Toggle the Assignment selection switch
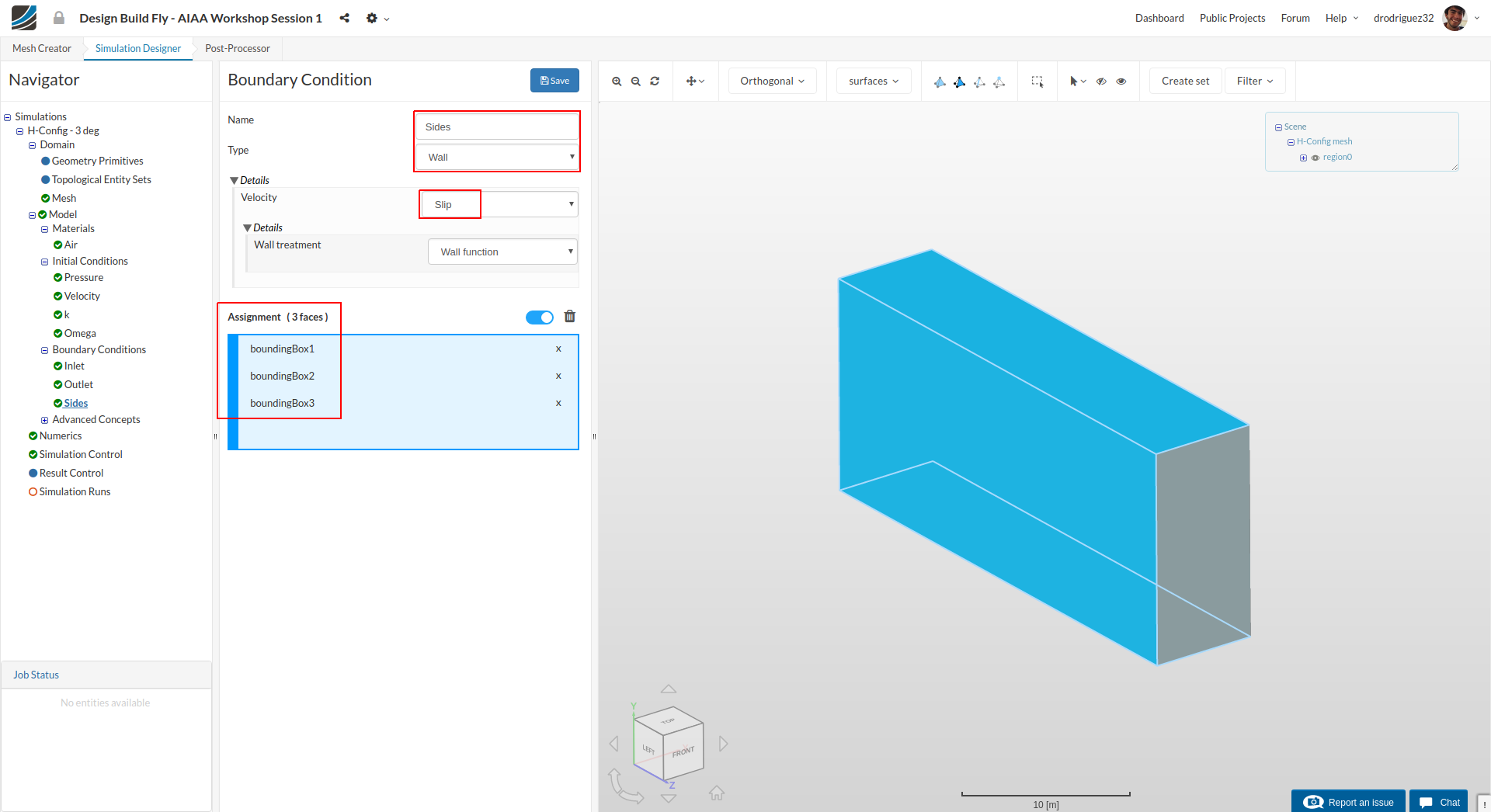 [540, 318]
